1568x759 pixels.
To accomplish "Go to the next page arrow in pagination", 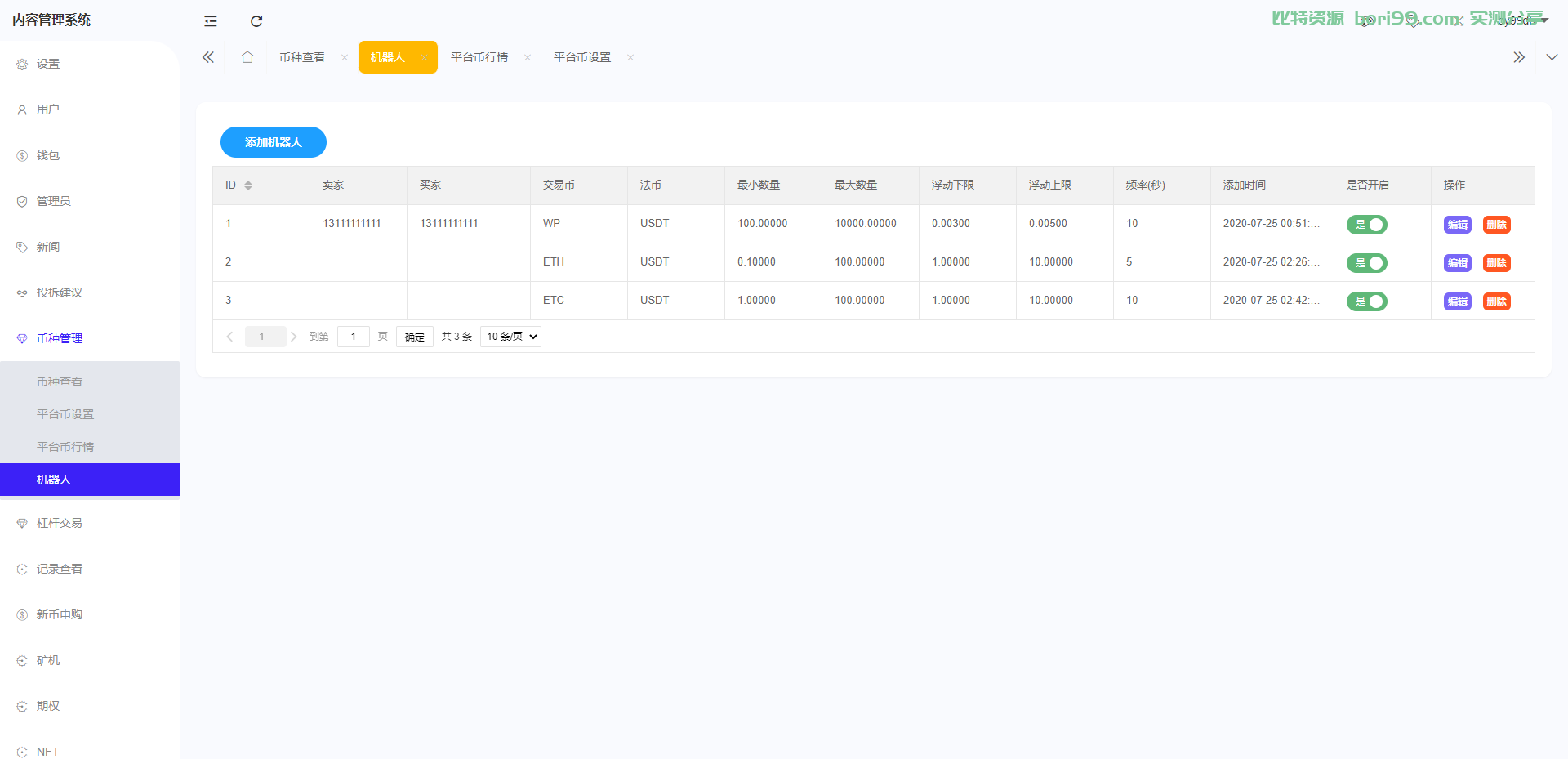I will [294, 337].
